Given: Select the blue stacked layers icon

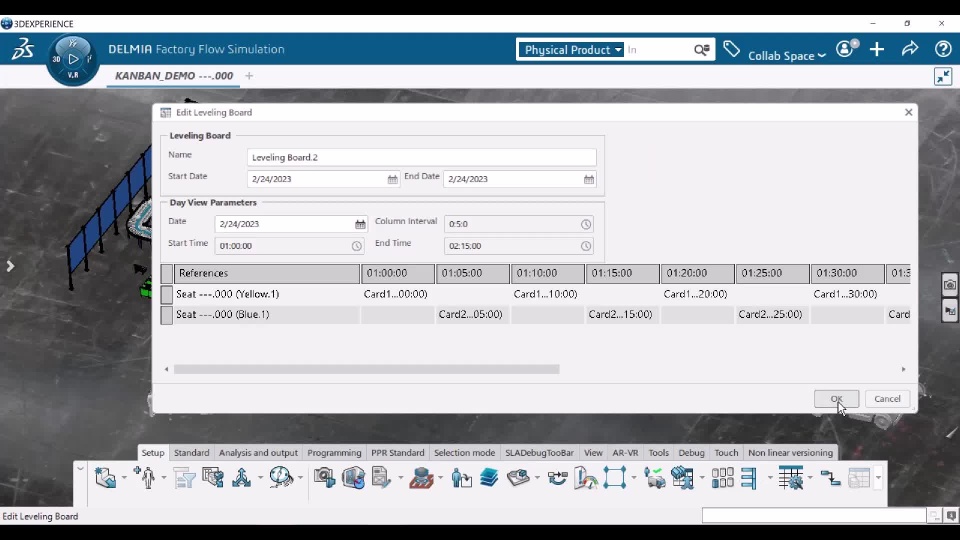Looking at the screenshot, I should [x=489, y=478].
